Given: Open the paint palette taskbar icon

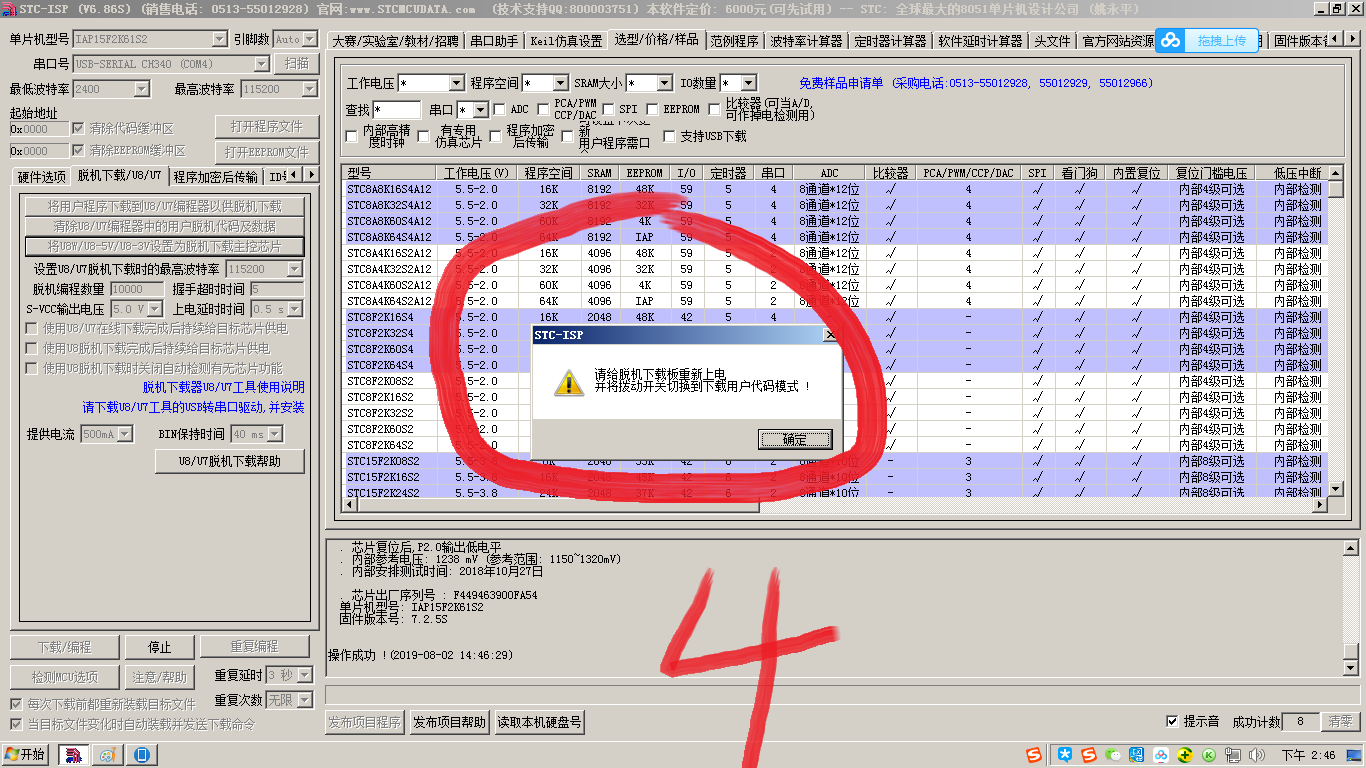Looking at the screenshot, I should click(107, 755).
